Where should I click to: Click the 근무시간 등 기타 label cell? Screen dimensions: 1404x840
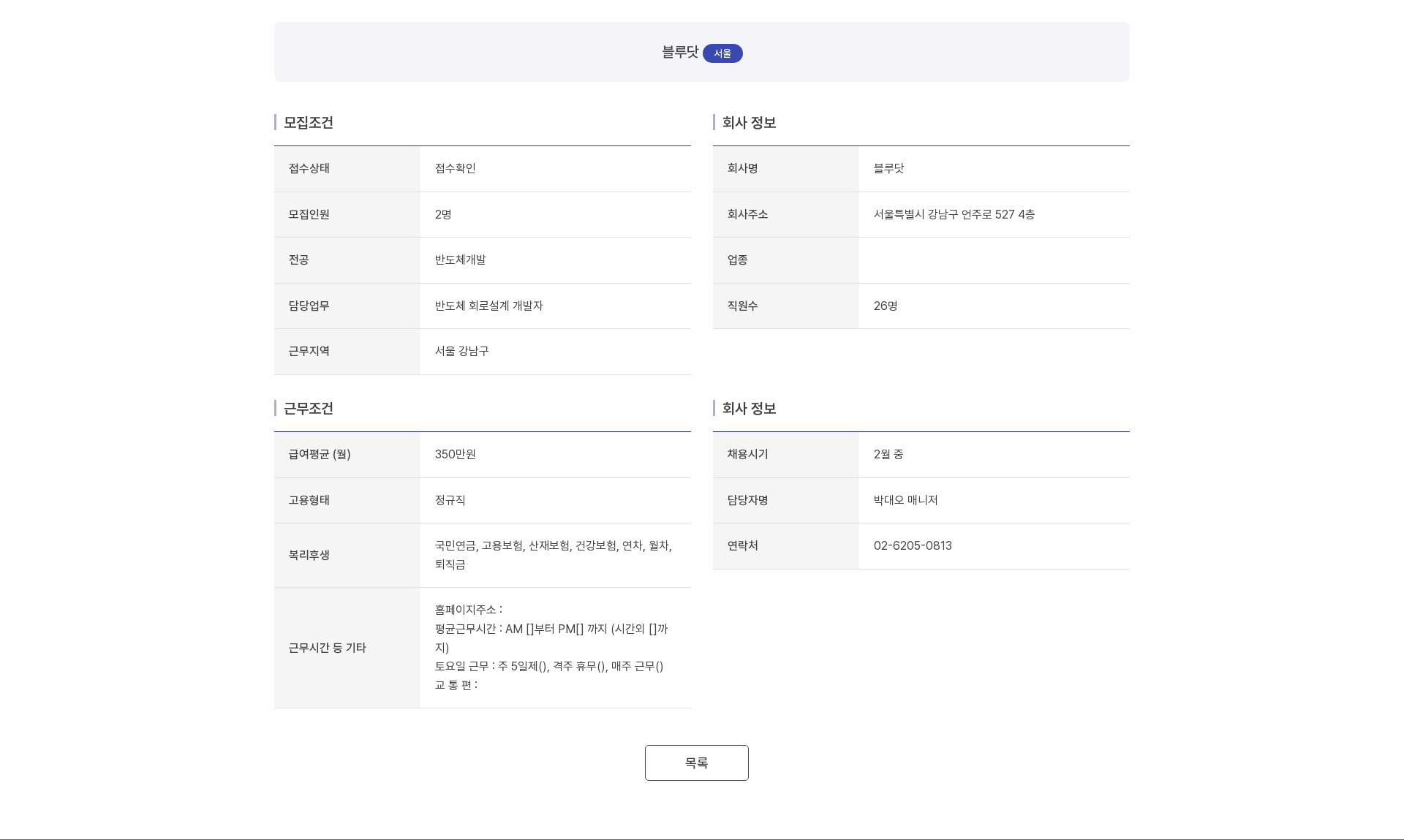[347, 648]
